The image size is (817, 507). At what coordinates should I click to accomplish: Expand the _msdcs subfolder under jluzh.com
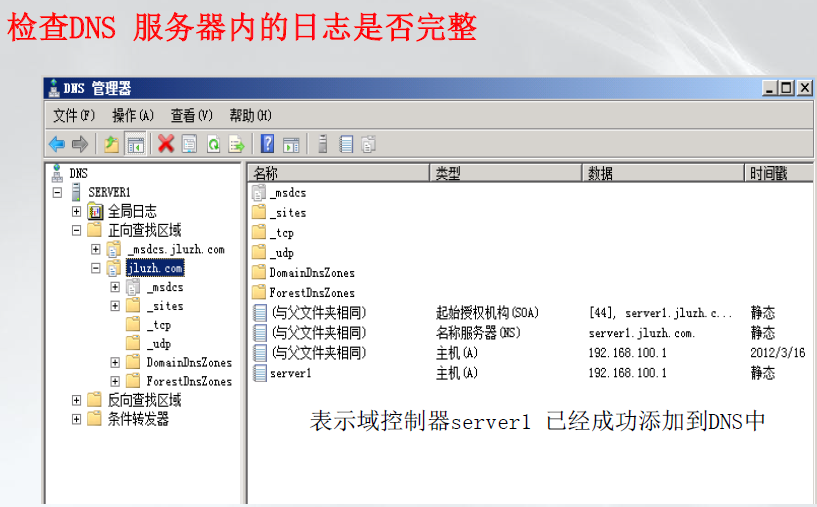115,287
